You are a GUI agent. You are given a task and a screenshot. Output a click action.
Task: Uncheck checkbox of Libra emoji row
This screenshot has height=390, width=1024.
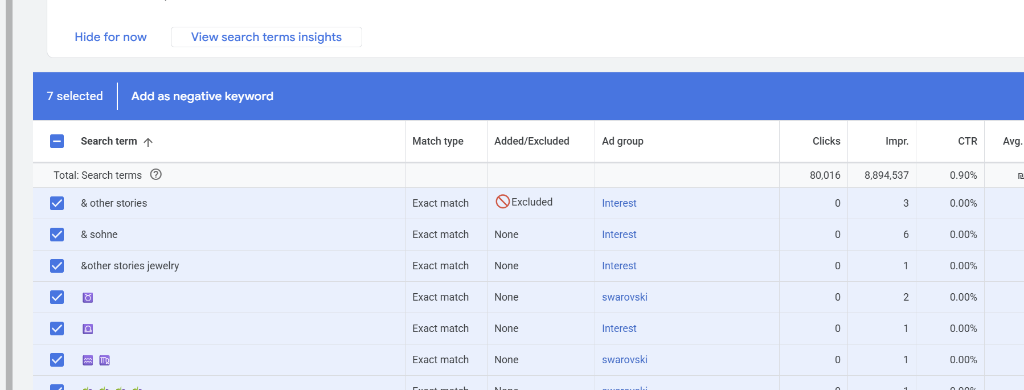pyautogui.click(x=57, y=329)
